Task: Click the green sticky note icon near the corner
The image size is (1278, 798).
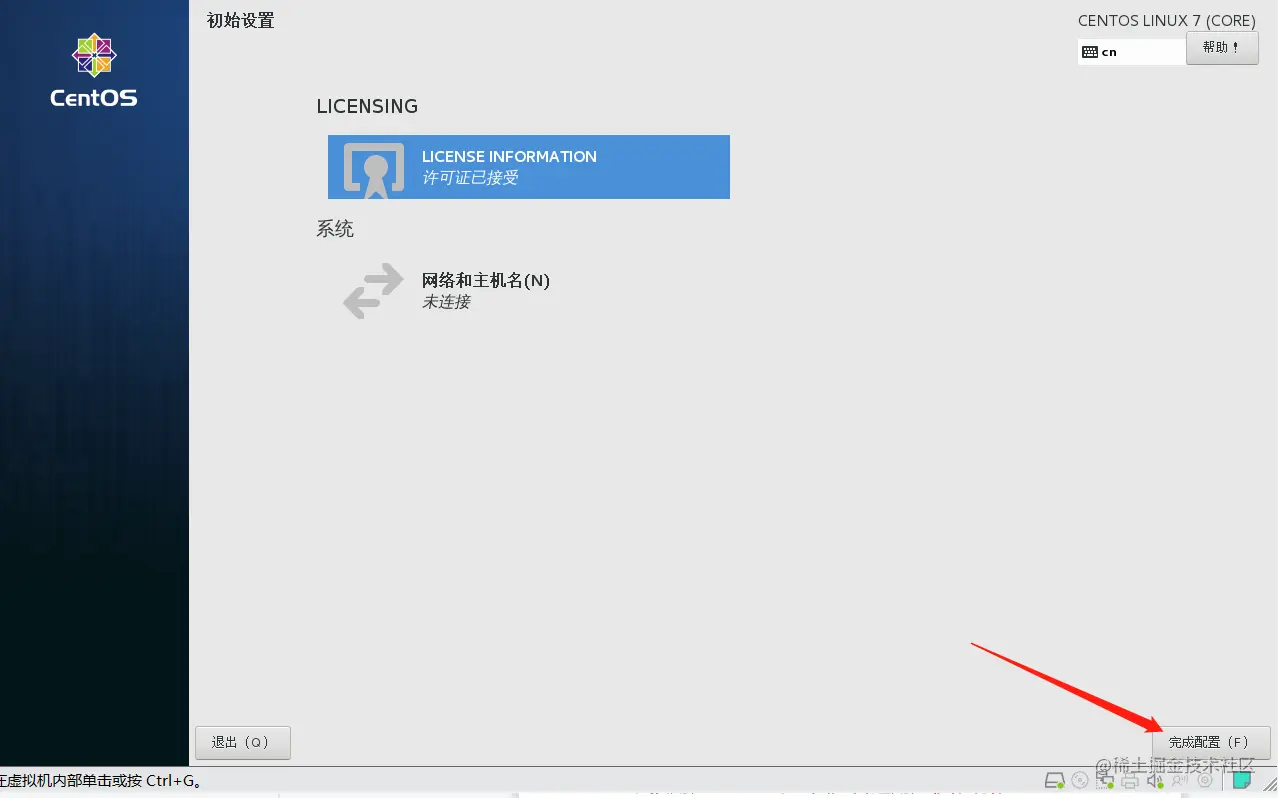Action: click(1240, 780)
